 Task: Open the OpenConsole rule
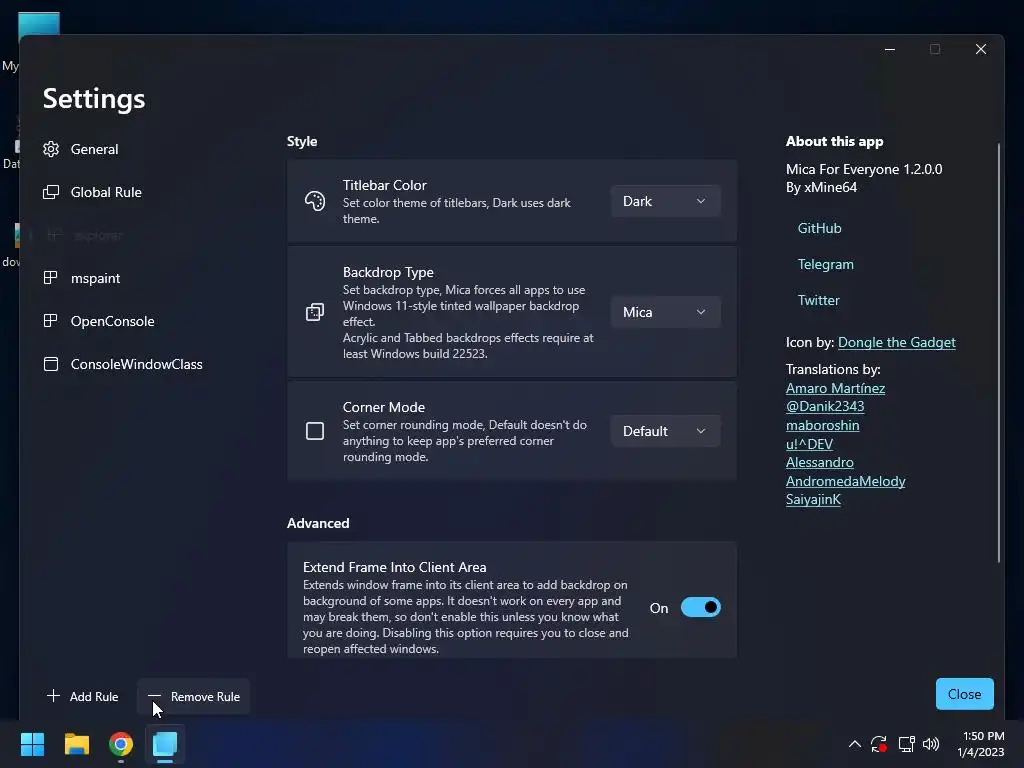pos(112,321)
